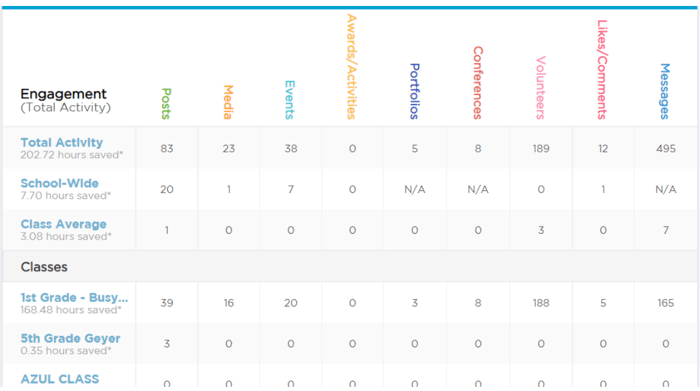Select the 188 volunteers cell for 1st Grade
The height and width of the screenshot is (391, 700).
tap(541, 303)
